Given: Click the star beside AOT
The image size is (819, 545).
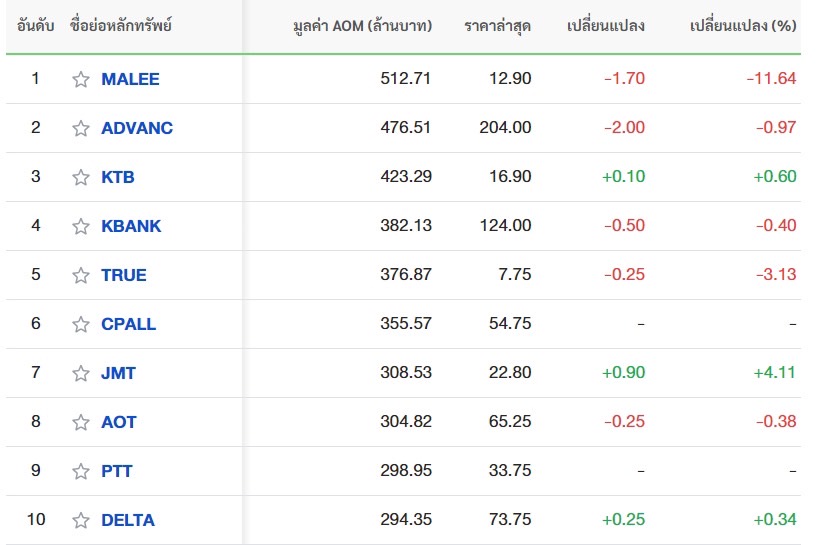Looking at the screenshot, I should 80,422.
